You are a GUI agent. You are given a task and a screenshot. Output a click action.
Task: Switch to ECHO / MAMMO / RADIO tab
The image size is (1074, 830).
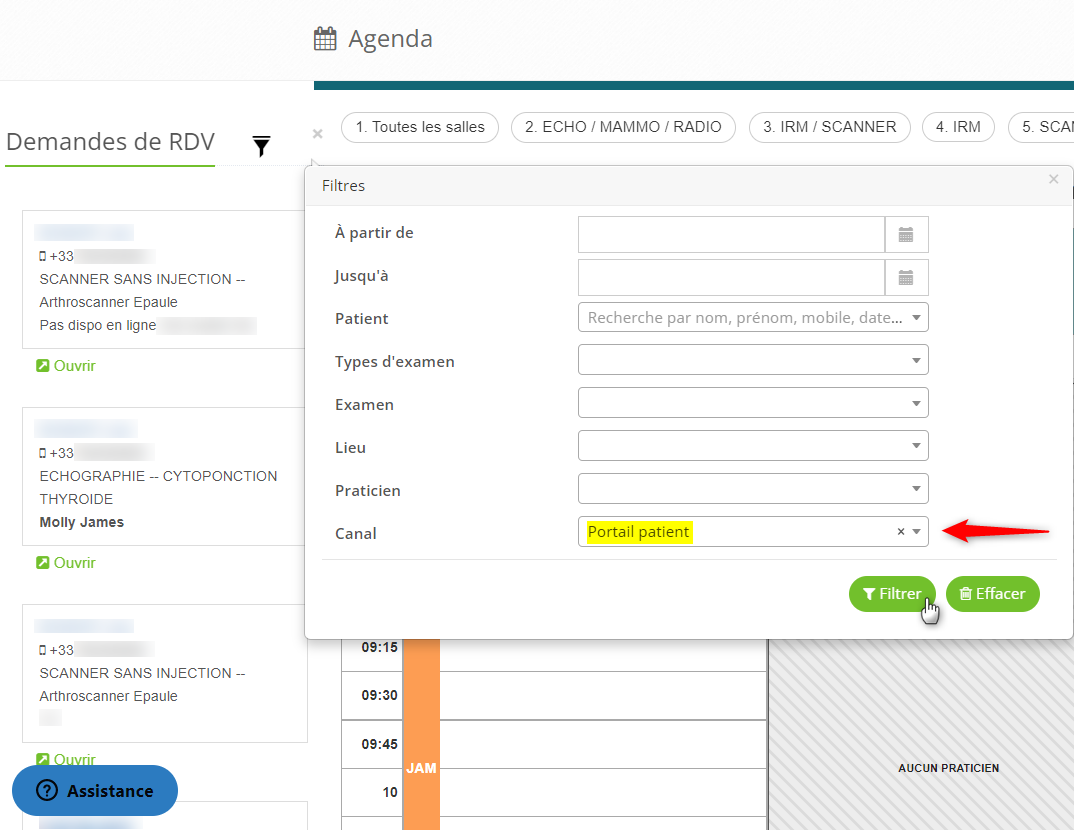pos(623,127)
